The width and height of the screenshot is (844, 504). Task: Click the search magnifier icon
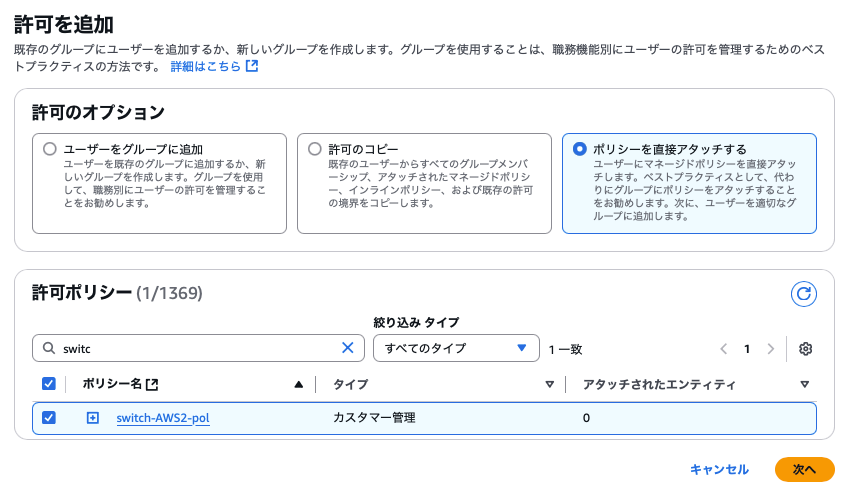48,348
